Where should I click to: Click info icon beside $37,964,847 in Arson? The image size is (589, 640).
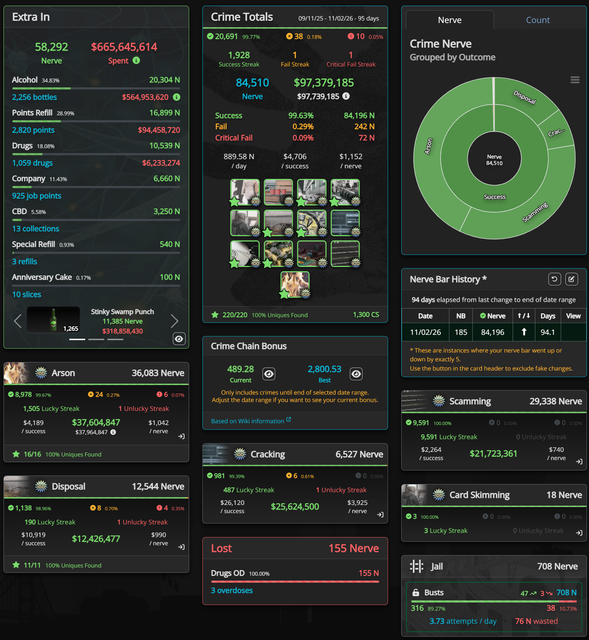click(113, 432)
